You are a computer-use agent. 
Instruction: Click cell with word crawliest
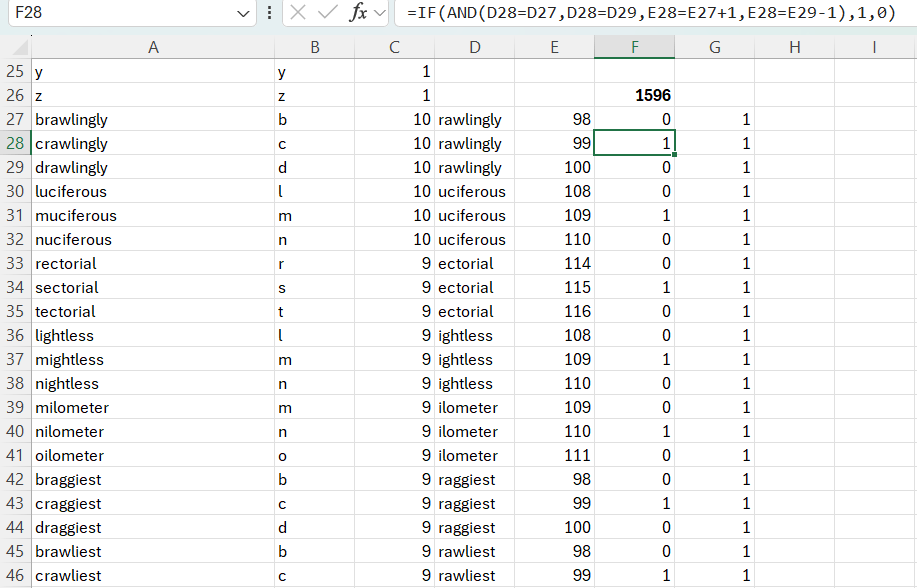point(153,575)
